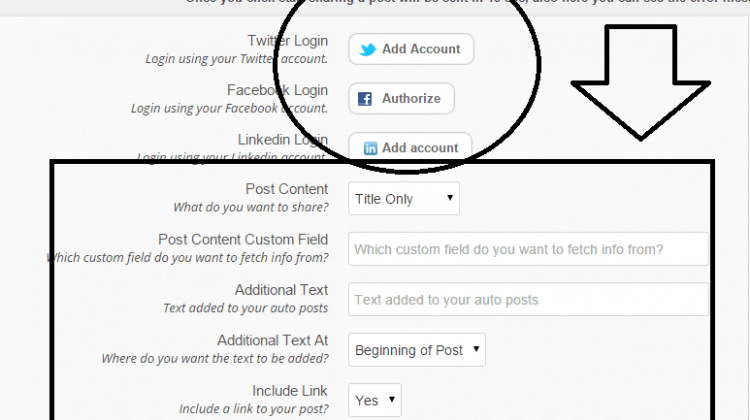750x420 pixels.
Task: Click the LinkedIn logo icon
Action: click(x=370, y=148)
